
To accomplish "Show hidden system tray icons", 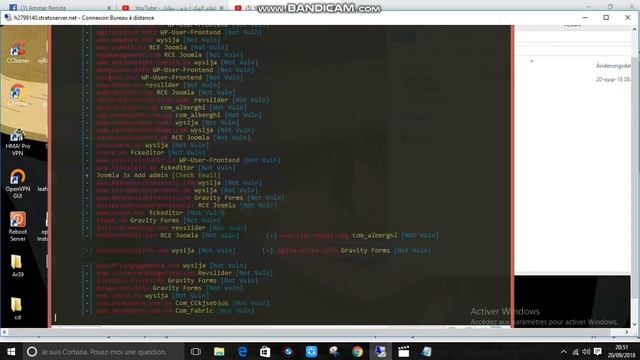I will pyautogui.click(x=564, y=351).
